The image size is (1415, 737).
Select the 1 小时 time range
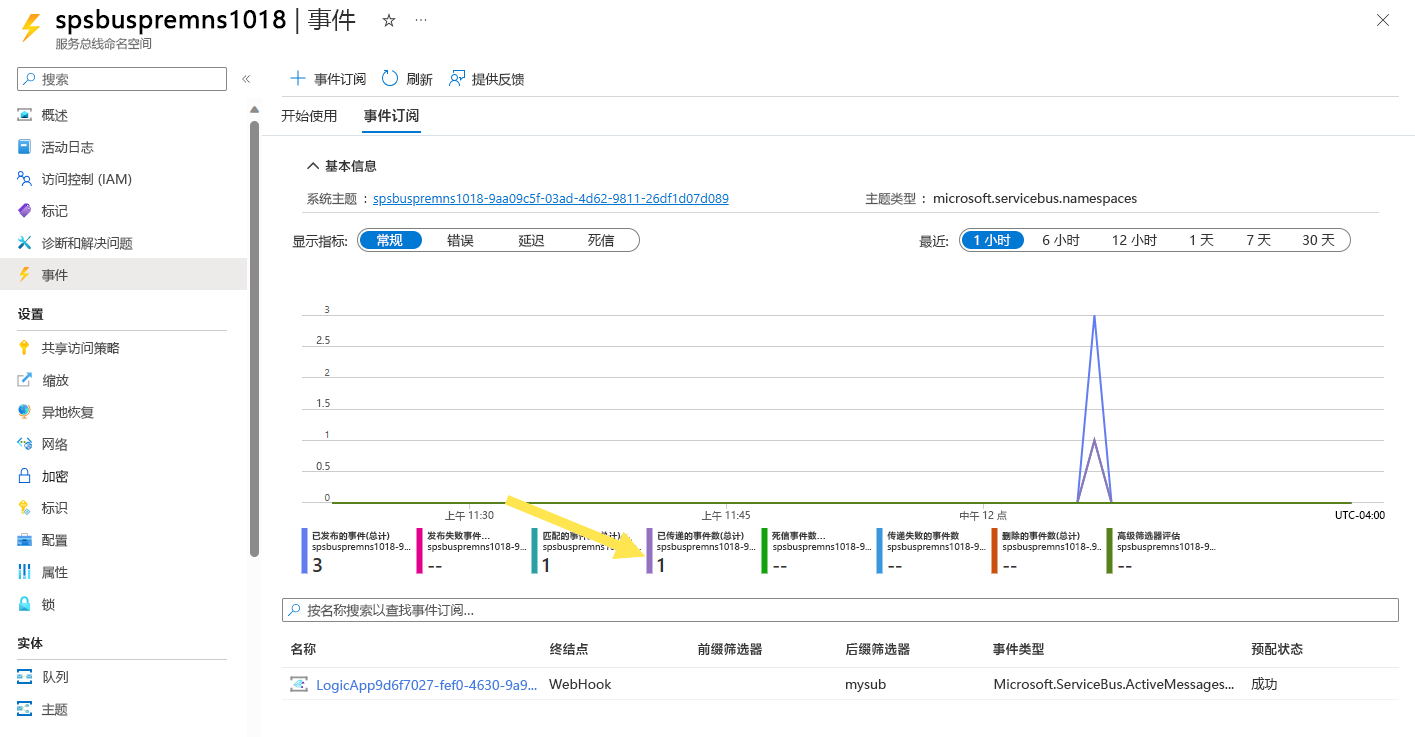[x=992, y=240]
